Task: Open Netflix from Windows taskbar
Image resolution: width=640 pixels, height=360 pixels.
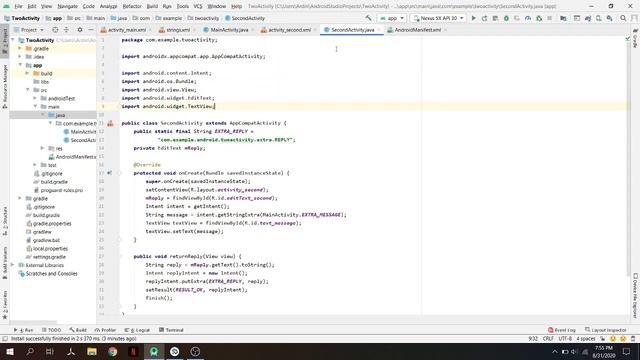Action: click(133, 351)
